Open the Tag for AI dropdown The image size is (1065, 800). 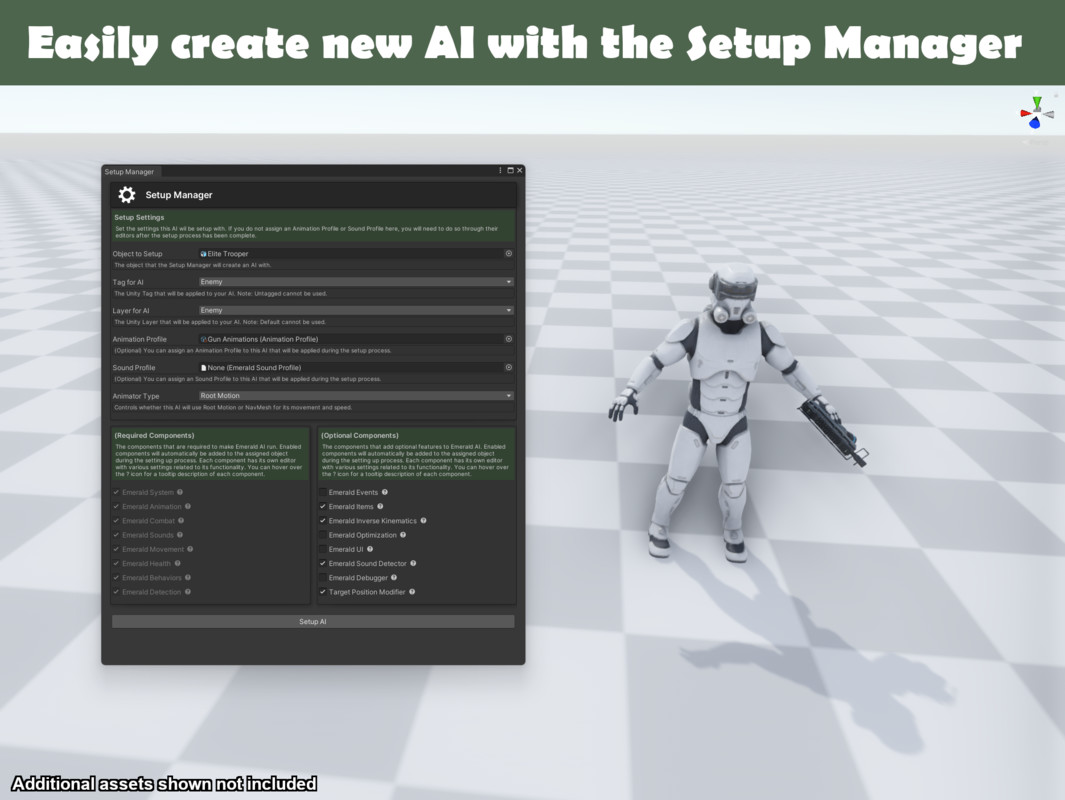pyautogui.click(x=356, y=282)
